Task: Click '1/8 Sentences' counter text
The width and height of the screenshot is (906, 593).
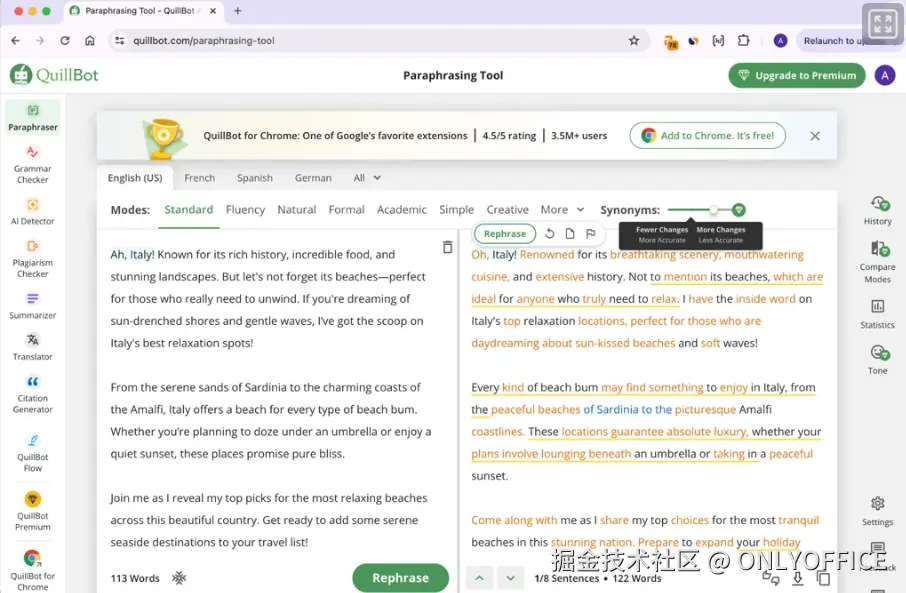Action: tap(567, 578)
